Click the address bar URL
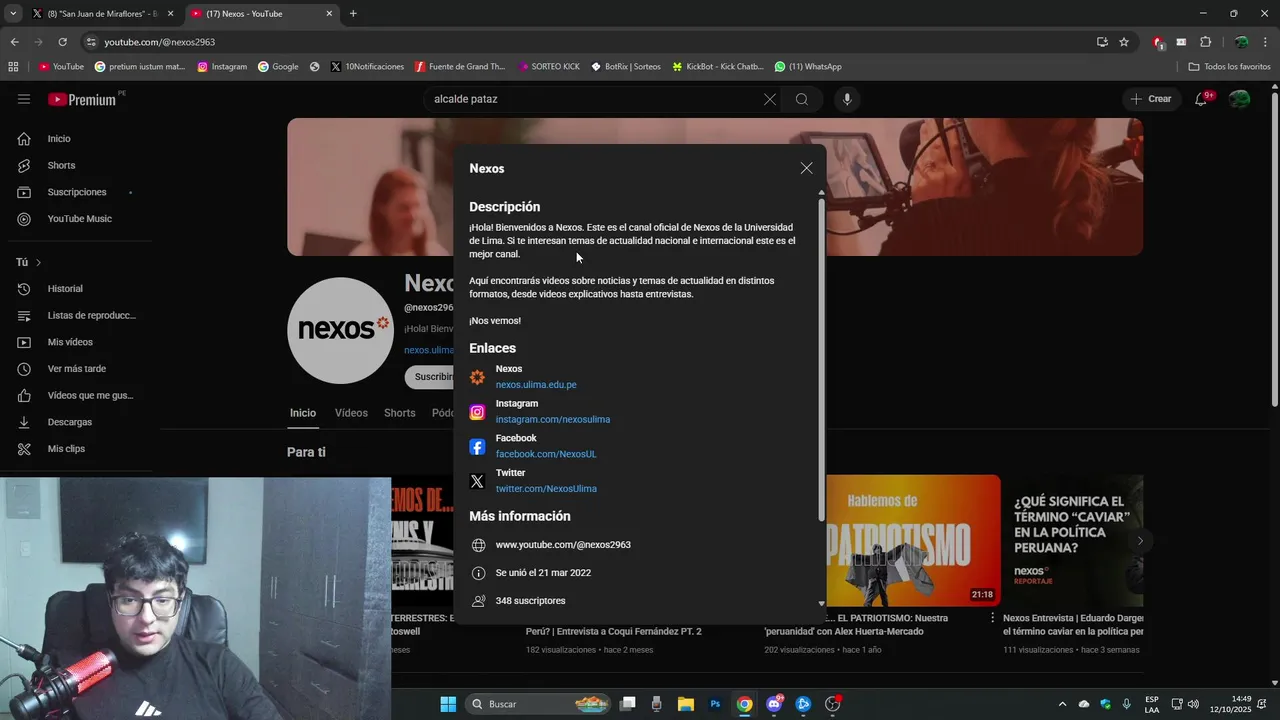Viewport: 1280px width, 720px height. click(x=160, y=42)
